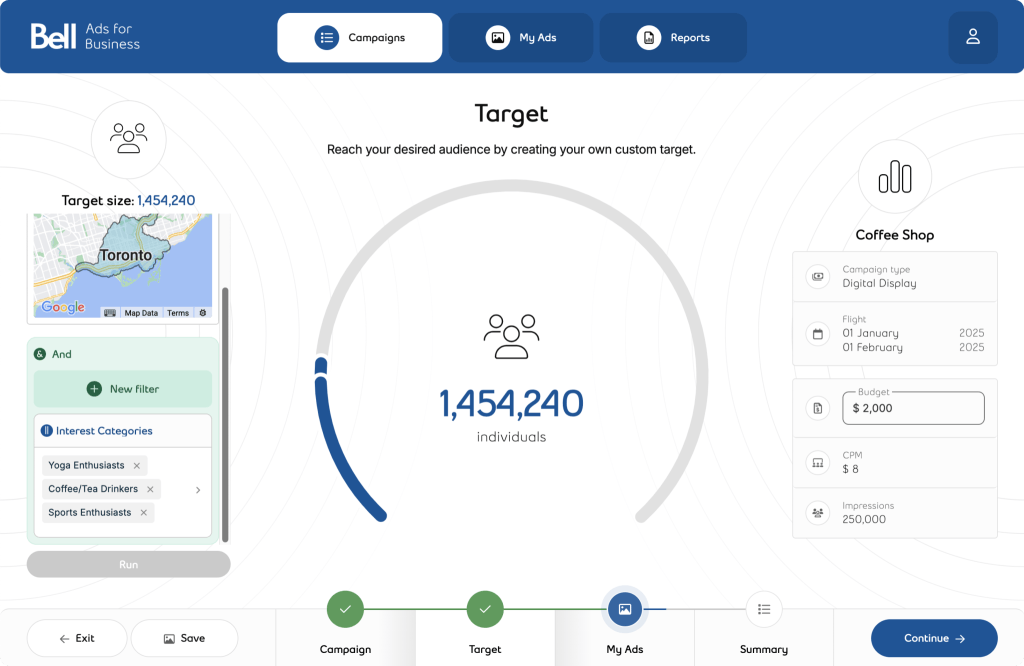Click the Impressions people icon
The image size is (1024, 666).
coord(818,513)
